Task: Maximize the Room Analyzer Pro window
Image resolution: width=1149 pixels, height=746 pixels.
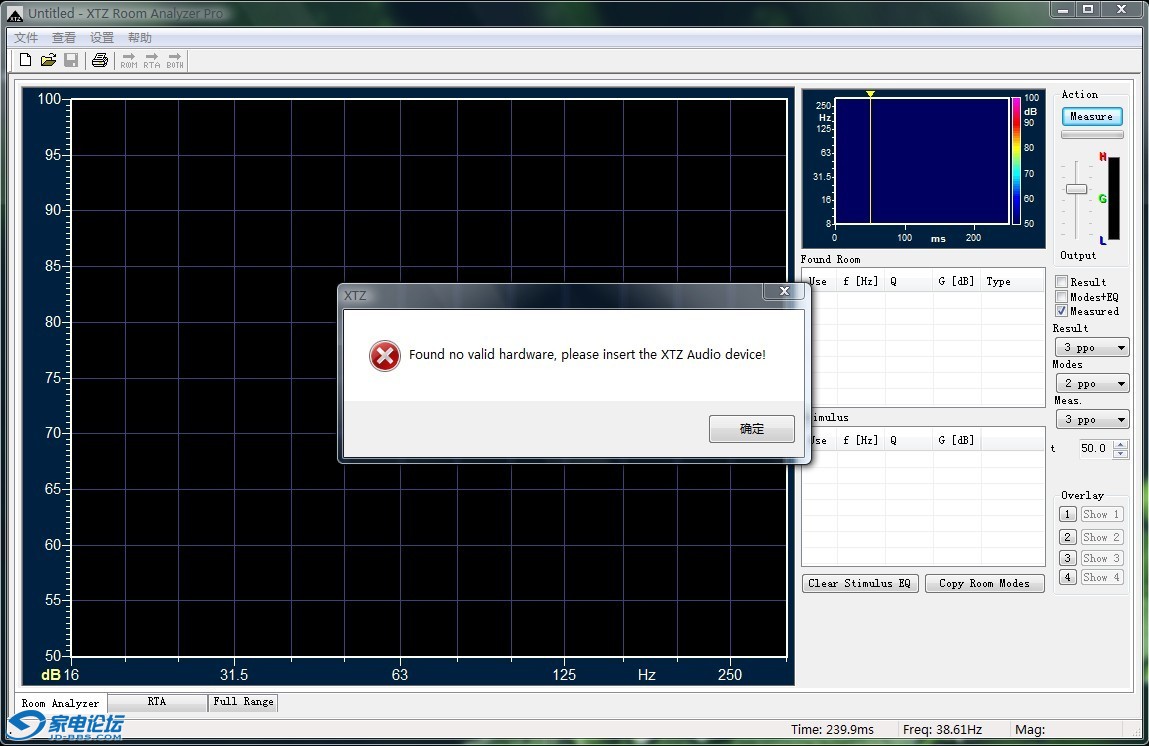Action: point(1088,9)
